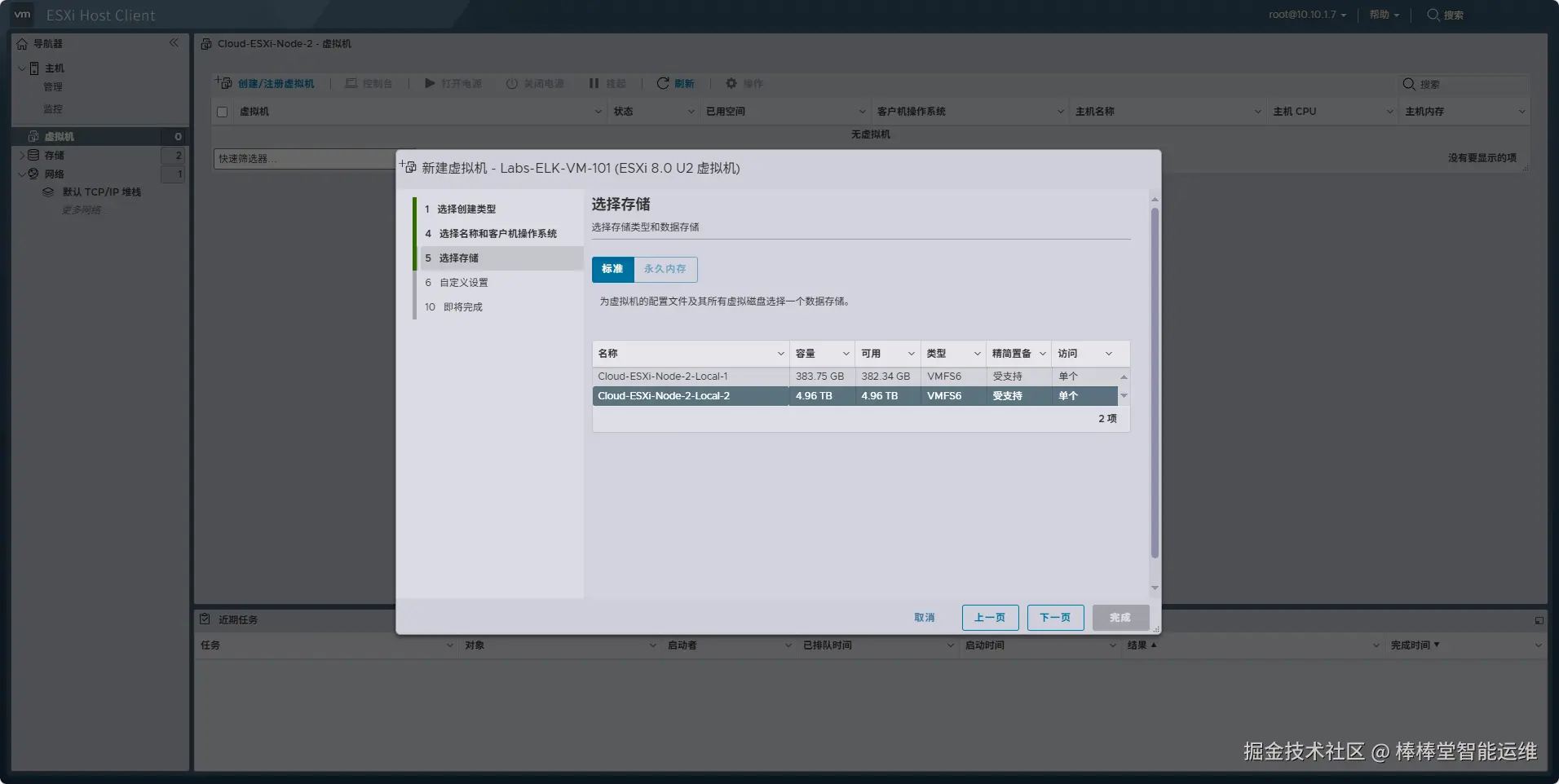Click the VMware vm logo
The image size is (1559, 784).
22,15
